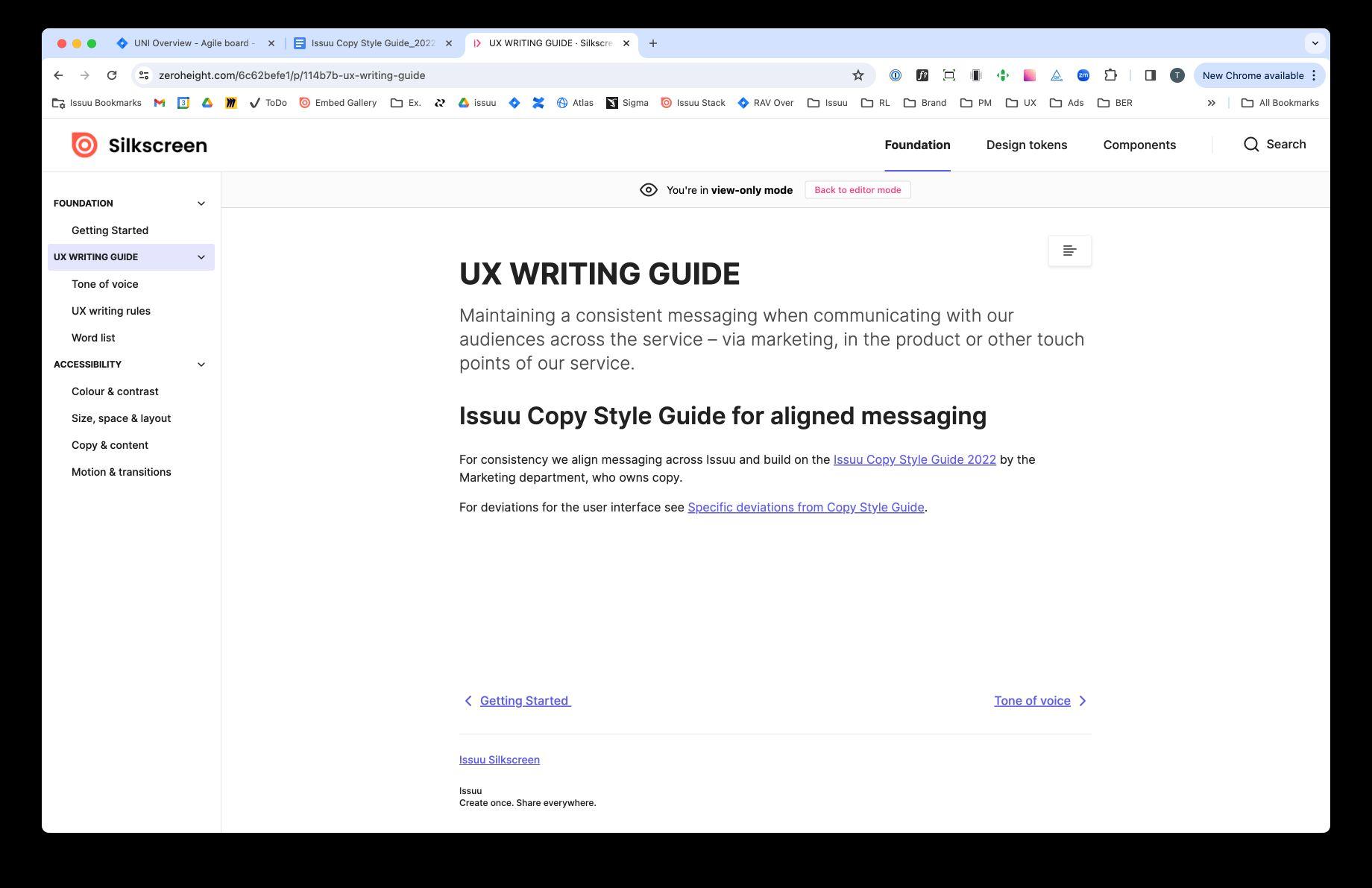This screenshot has width=1372, height=888.
Task: Open UX writing rules page
Action: (x=111, y=311)
